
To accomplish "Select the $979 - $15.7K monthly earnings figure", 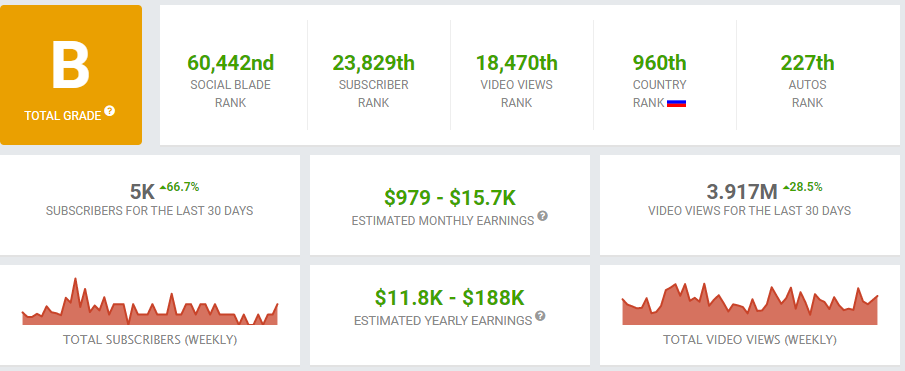I will pyautogui.click(x=450, y=198).
